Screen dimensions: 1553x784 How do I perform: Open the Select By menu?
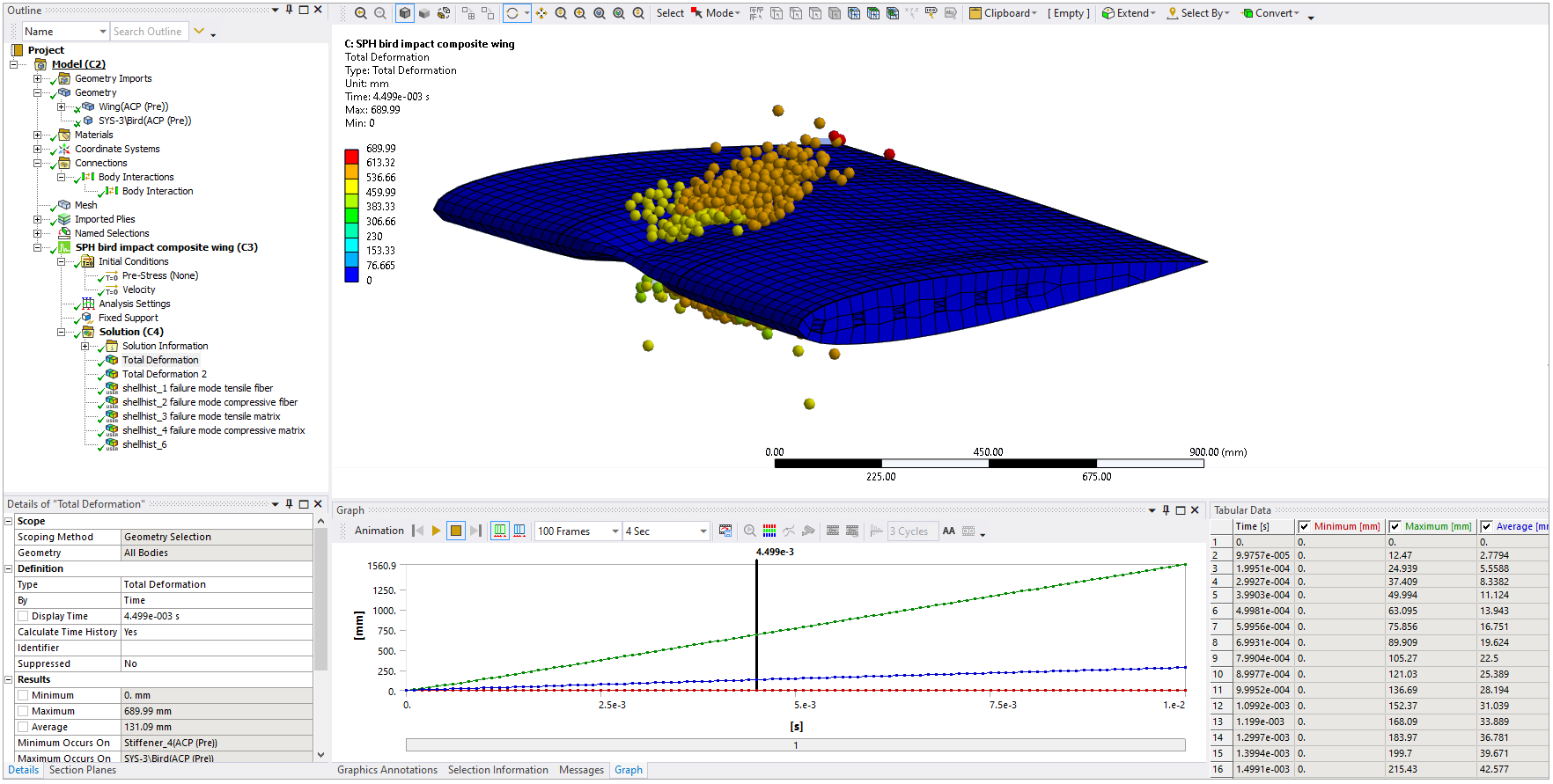1198,13
